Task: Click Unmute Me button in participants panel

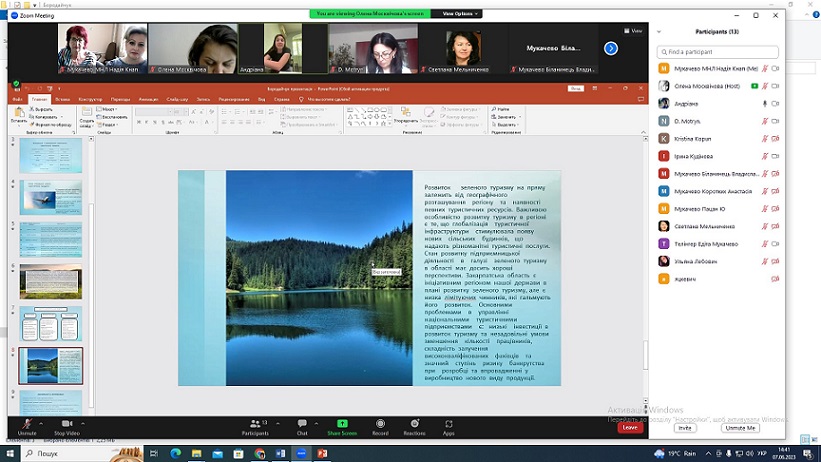Action: 740,428
